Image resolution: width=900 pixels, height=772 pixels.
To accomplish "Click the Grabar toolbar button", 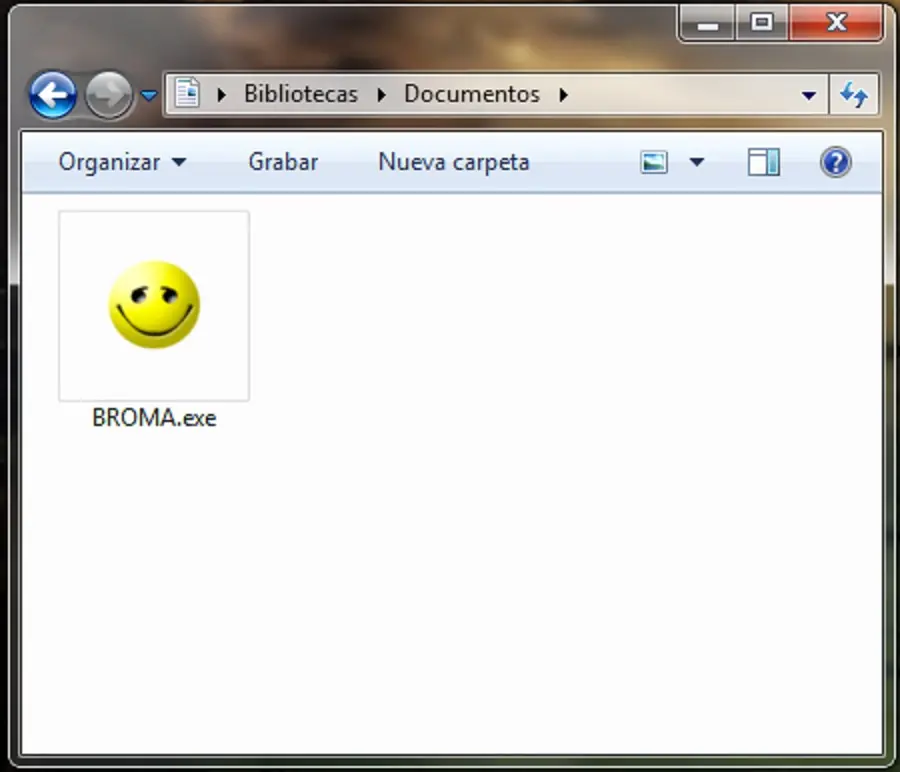I will click(283, 162).
